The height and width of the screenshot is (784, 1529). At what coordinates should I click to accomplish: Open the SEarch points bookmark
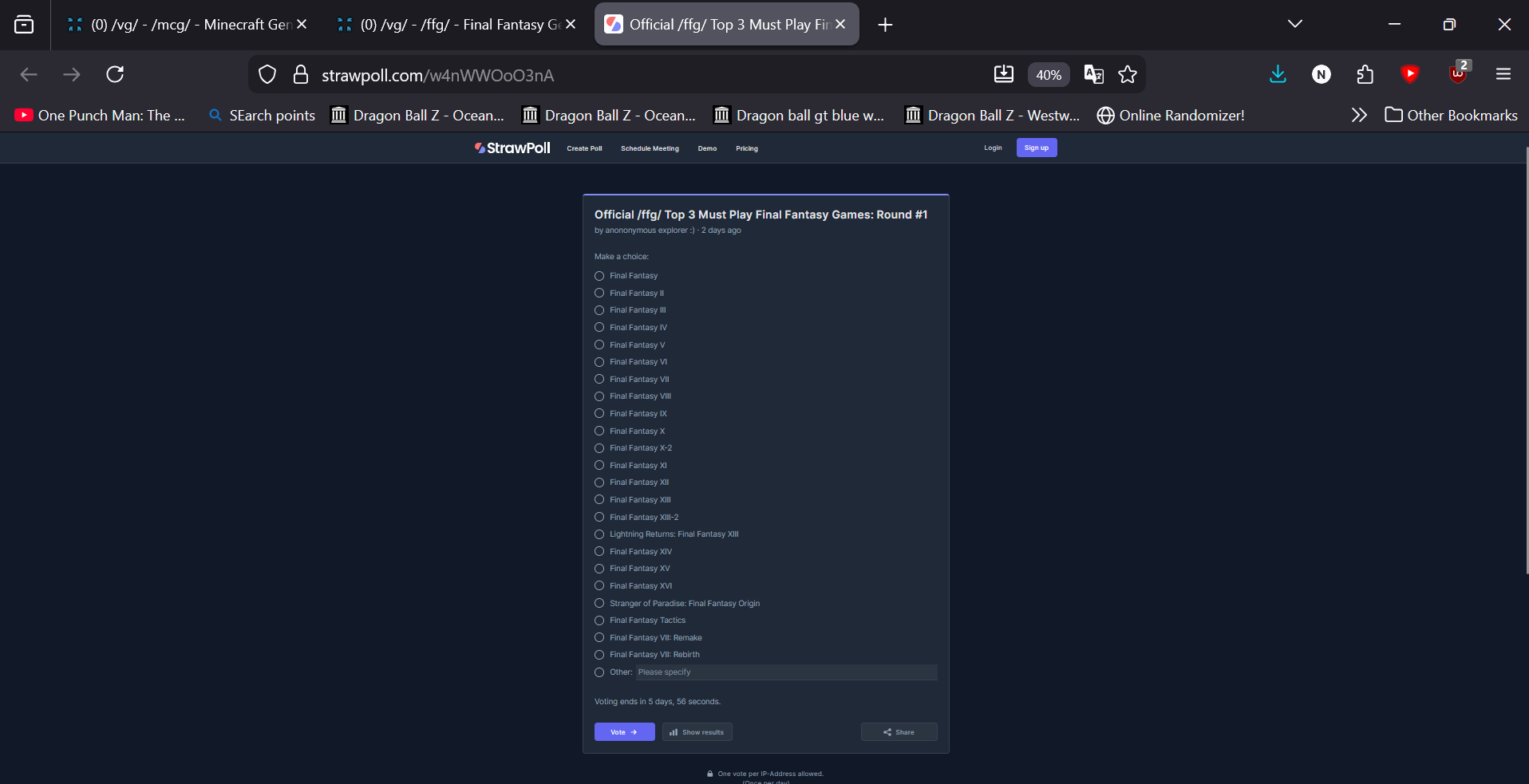(x=262, y=116)
